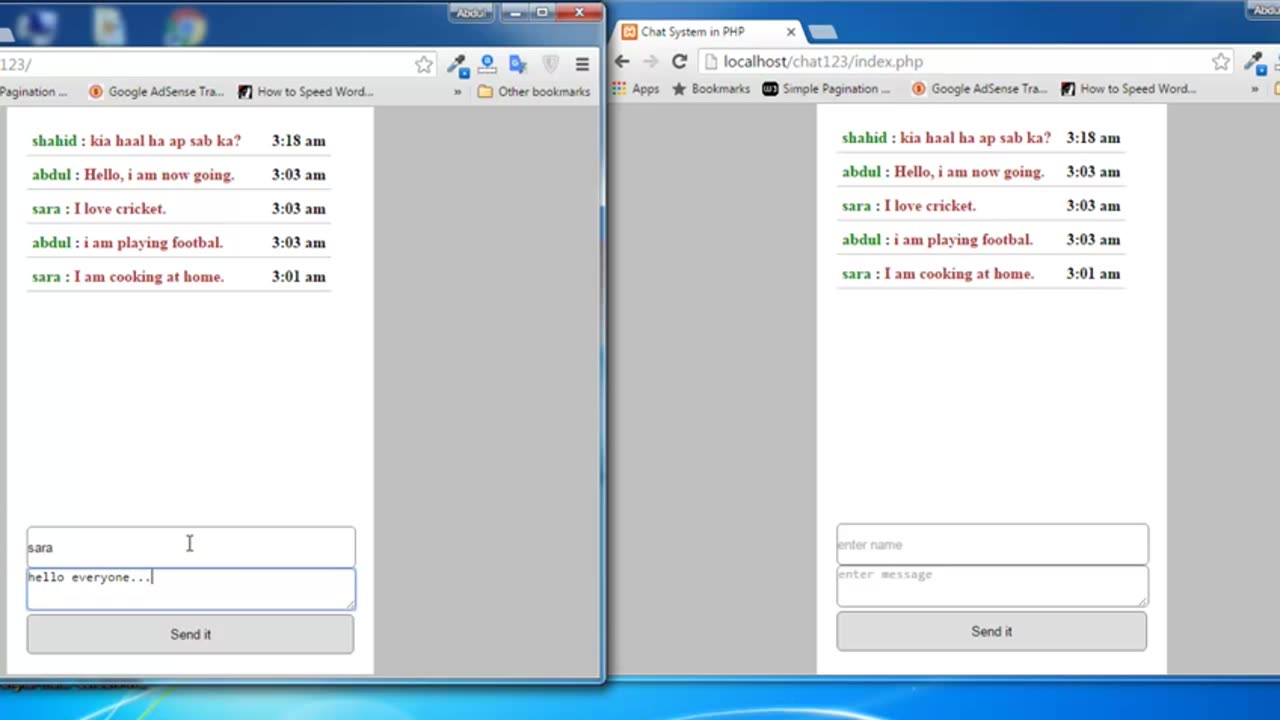Click forward arrow in right browser window

[651, 62]
